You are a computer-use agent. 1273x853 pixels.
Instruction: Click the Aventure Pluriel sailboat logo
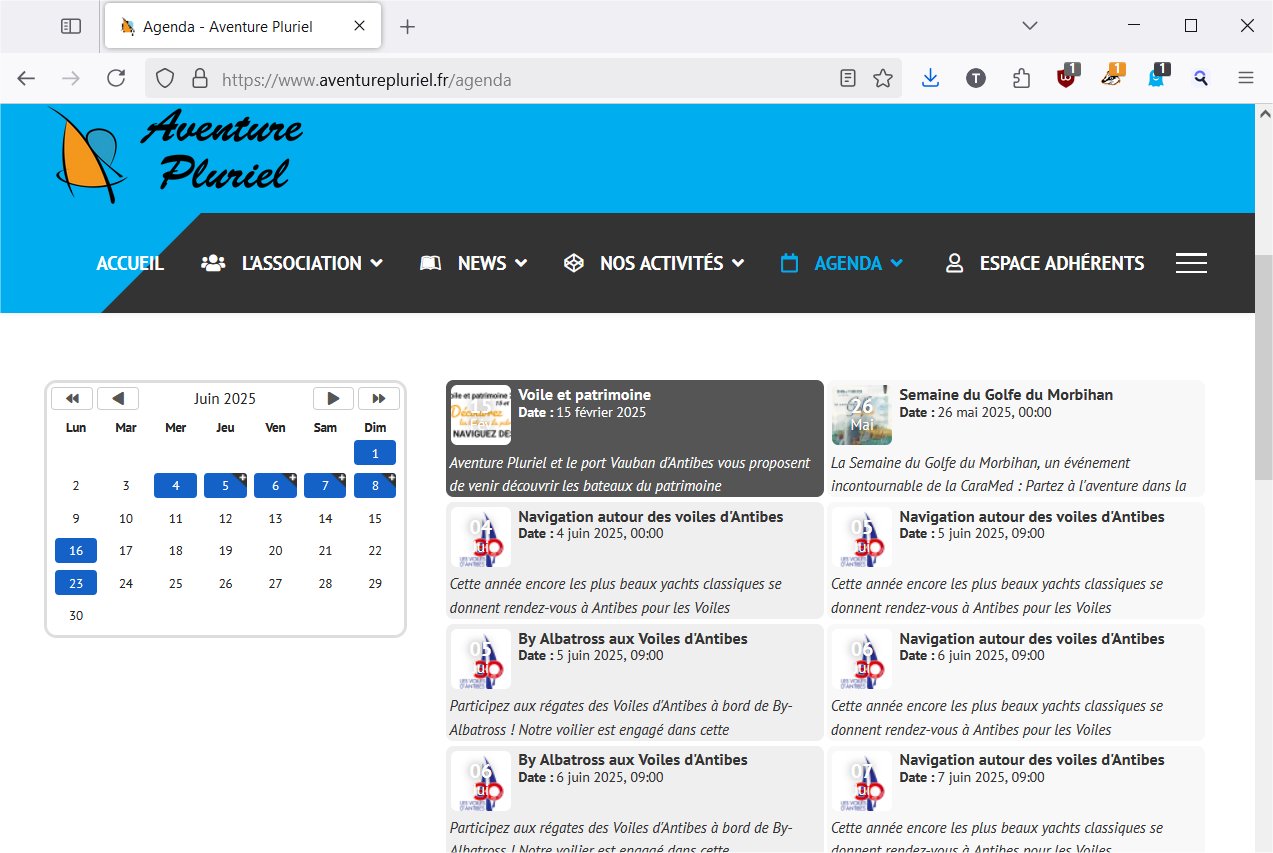click(90, 155)
